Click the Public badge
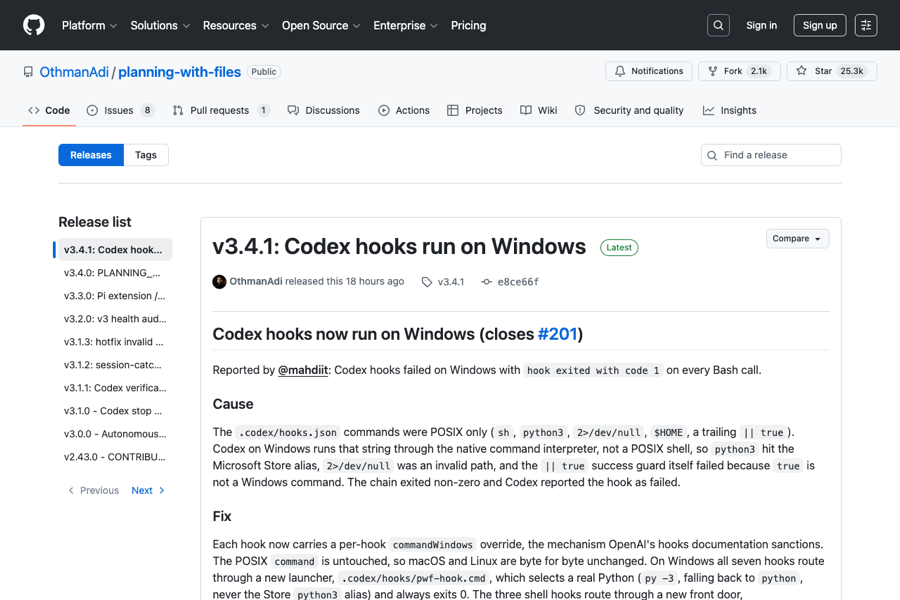Viewport: 900px width, 600px height. [263, 72]
